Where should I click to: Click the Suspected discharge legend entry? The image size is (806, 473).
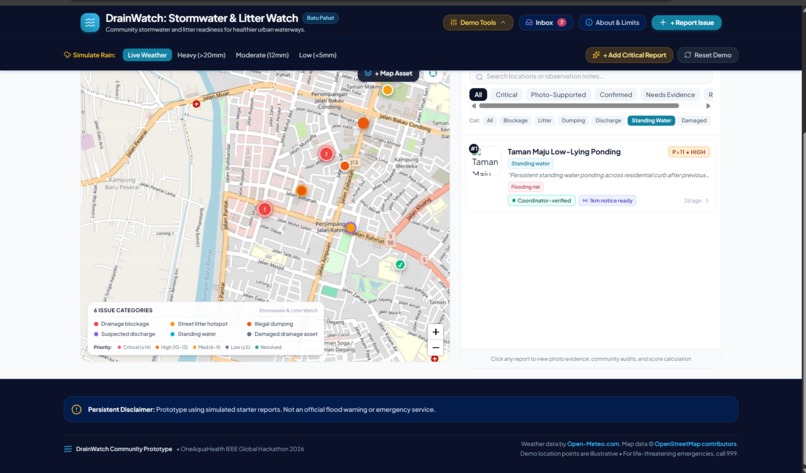coord(124,334)
